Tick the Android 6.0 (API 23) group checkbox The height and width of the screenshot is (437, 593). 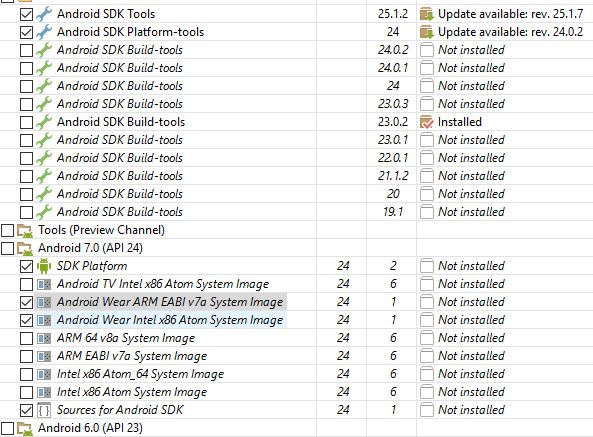(x=8, y=428)
